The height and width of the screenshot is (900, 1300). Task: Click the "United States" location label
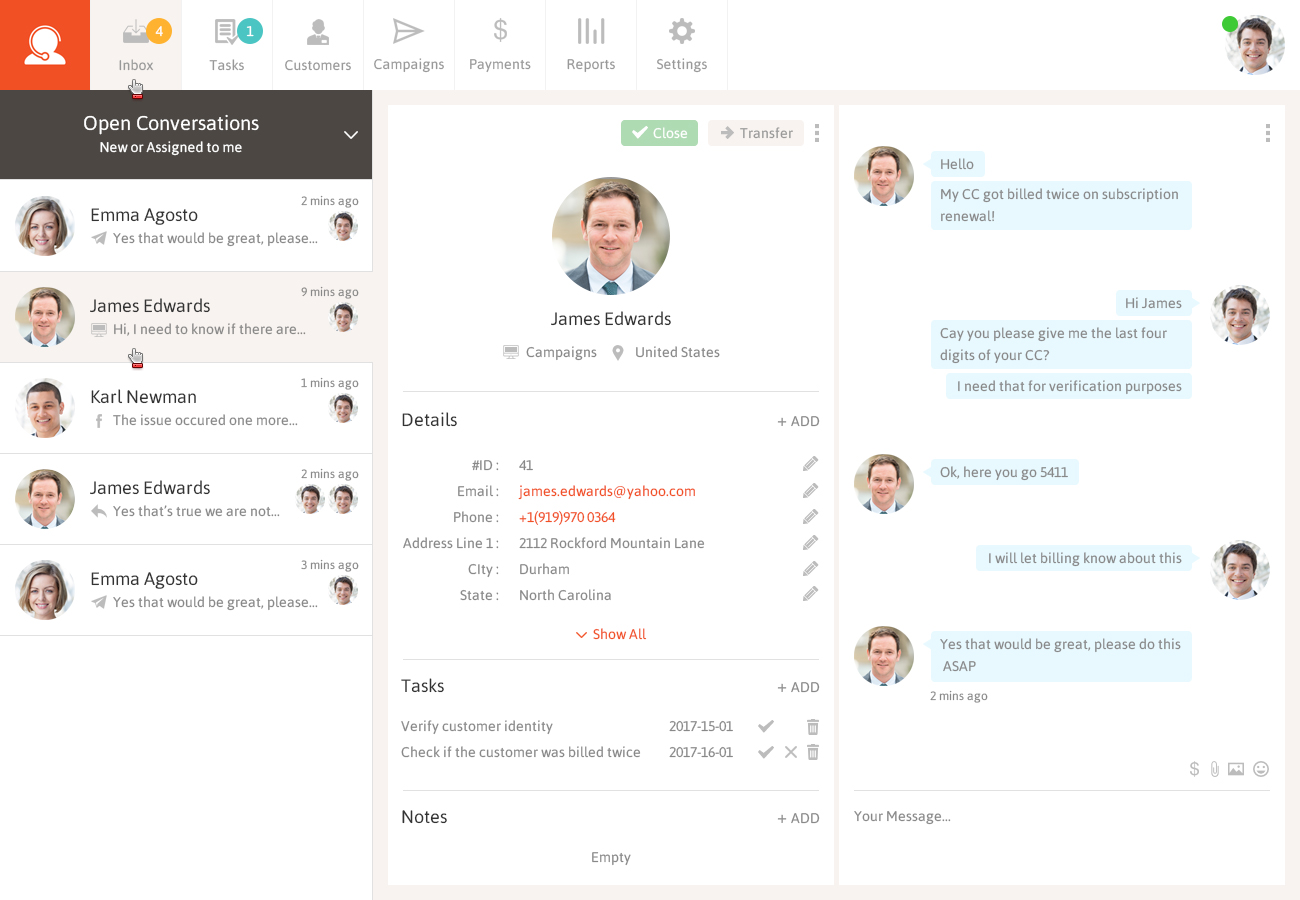tap(677, 352)
